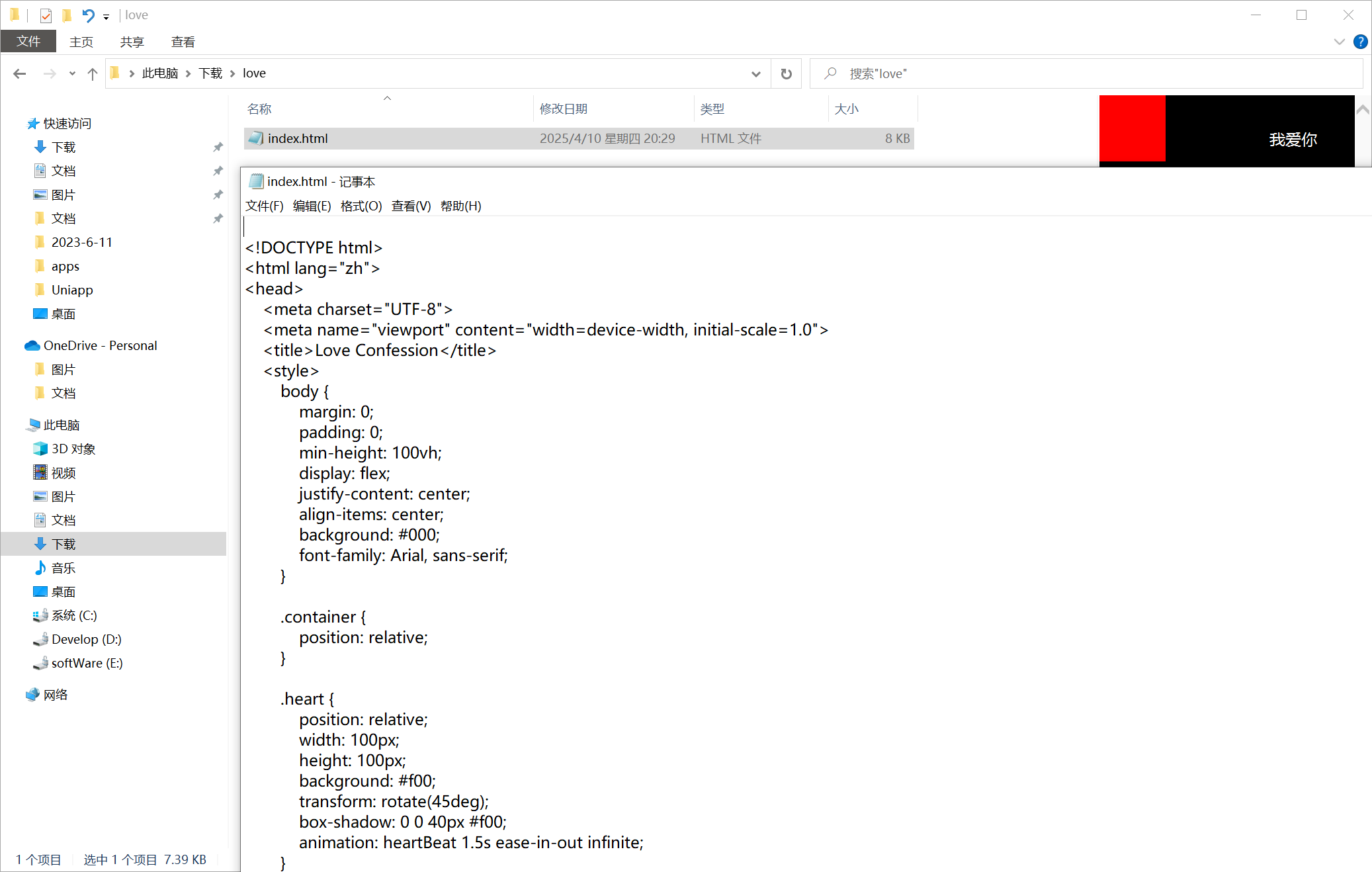Screen dimensions: 1372x872
Task: Open the address bar history dropdown
Action: 755,73
